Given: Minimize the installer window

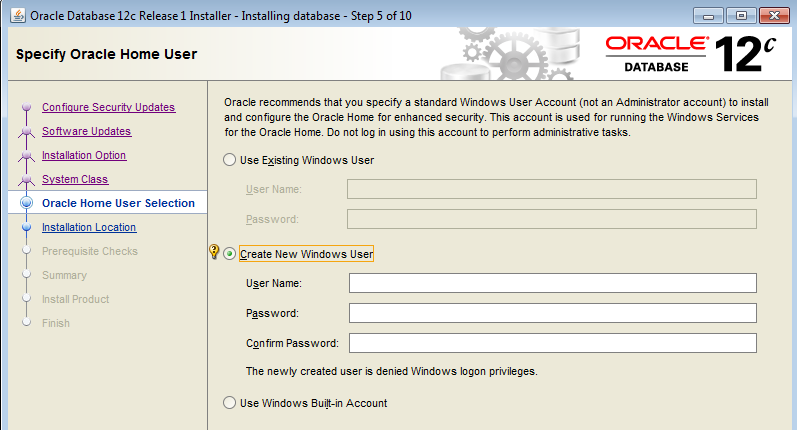Looking at the screenshot, I should (x=708, y=16).
